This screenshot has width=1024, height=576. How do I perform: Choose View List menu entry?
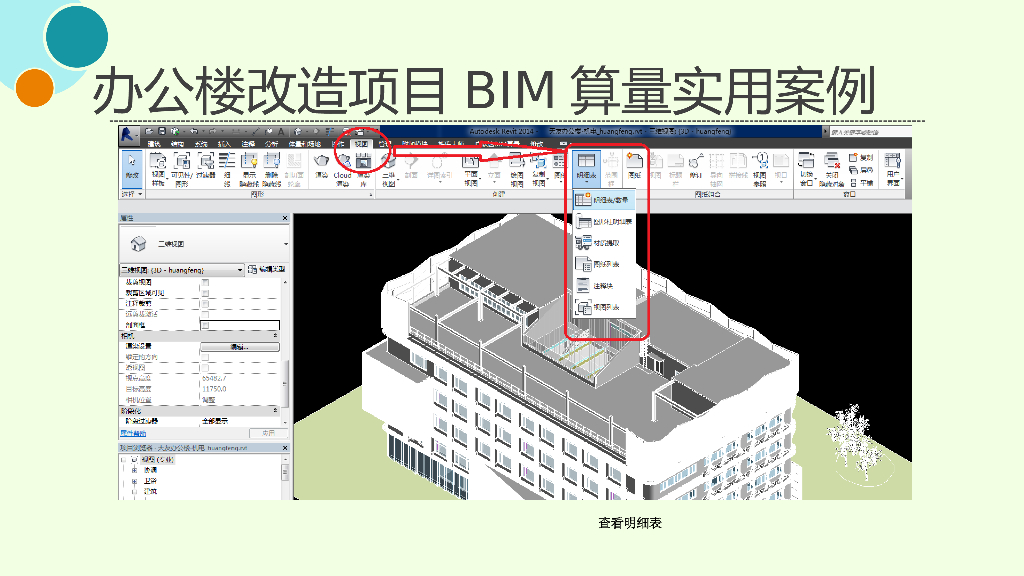pos(603,307)
